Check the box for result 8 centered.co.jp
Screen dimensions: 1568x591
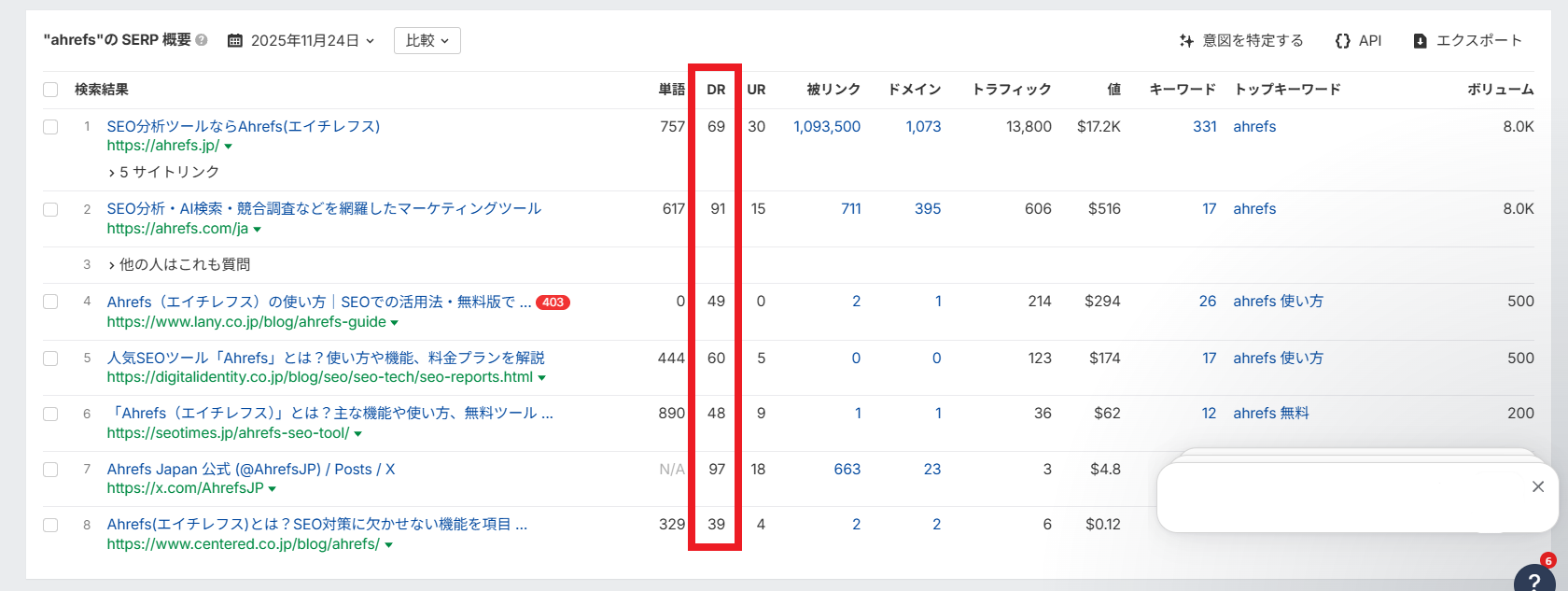coord(50,525)
